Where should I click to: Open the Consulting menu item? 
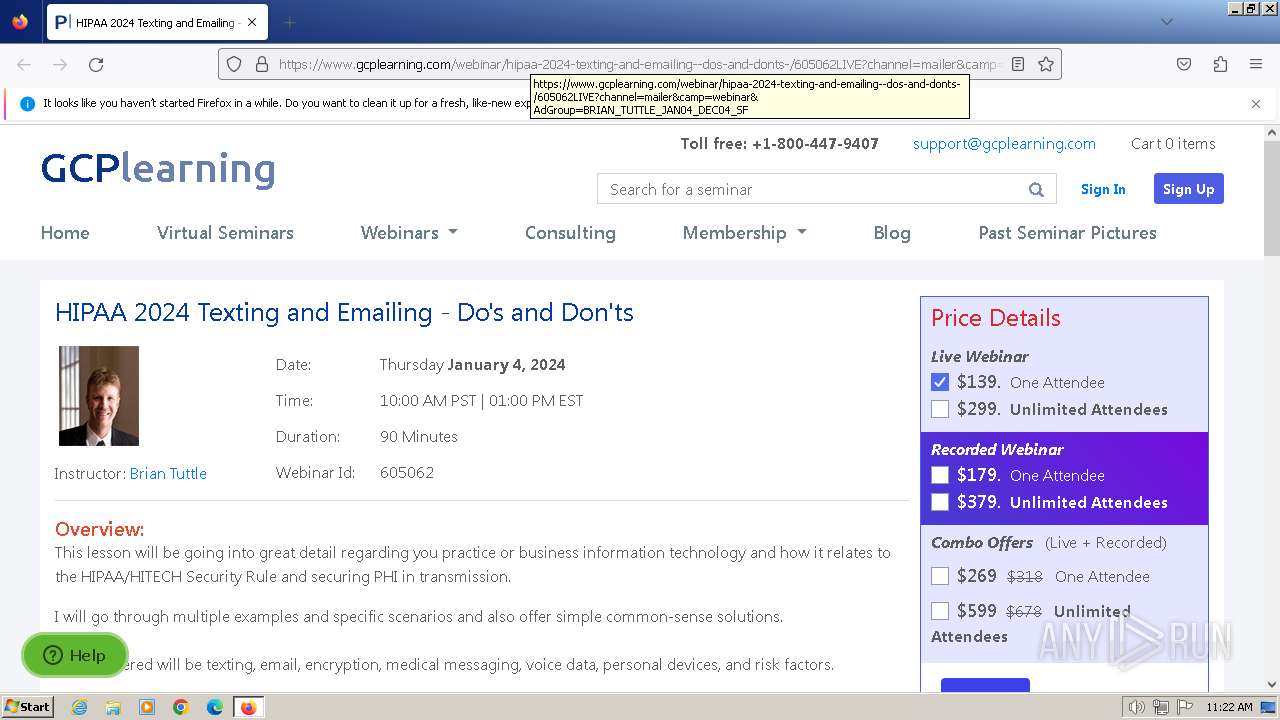tap(570, 232)
